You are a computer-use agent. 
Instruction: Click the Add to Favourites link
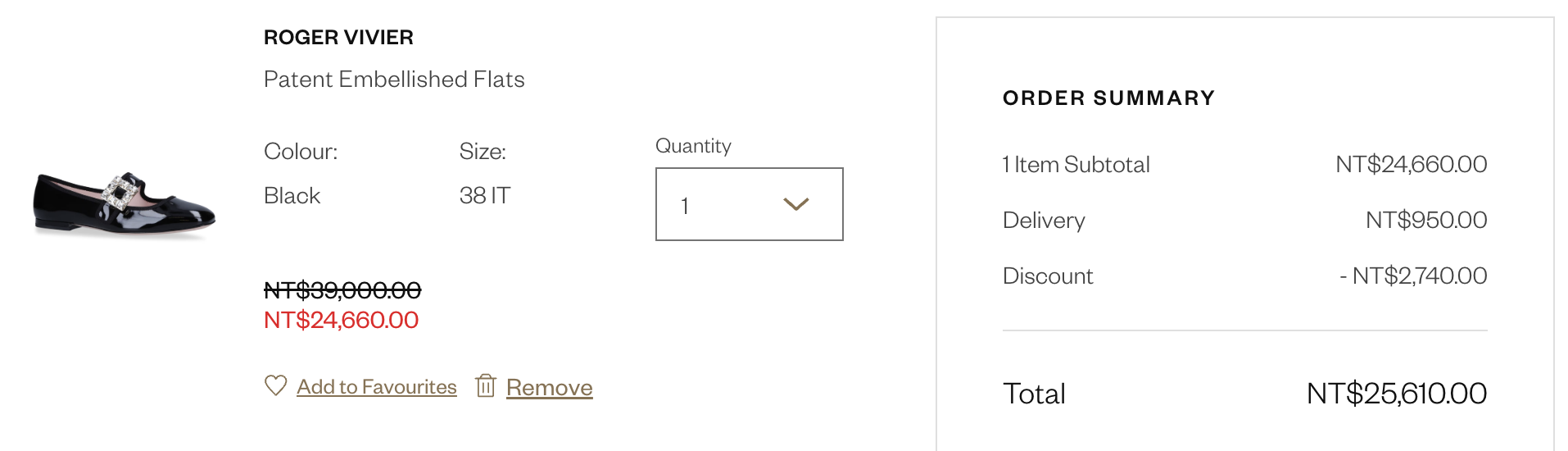[376, 387]
